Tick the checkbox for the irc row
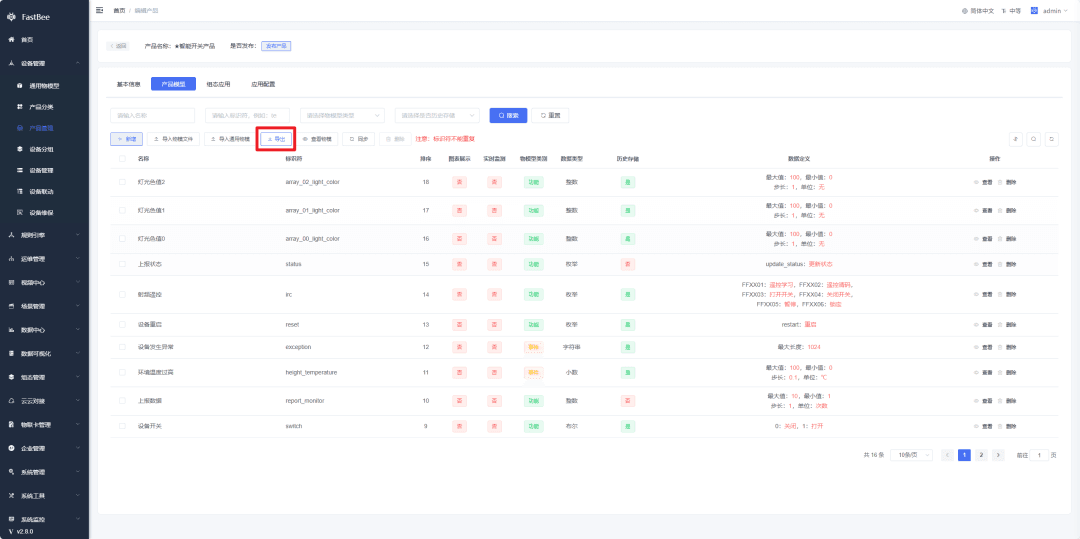This screenshot has width=1080, height=539. point(122,294)
